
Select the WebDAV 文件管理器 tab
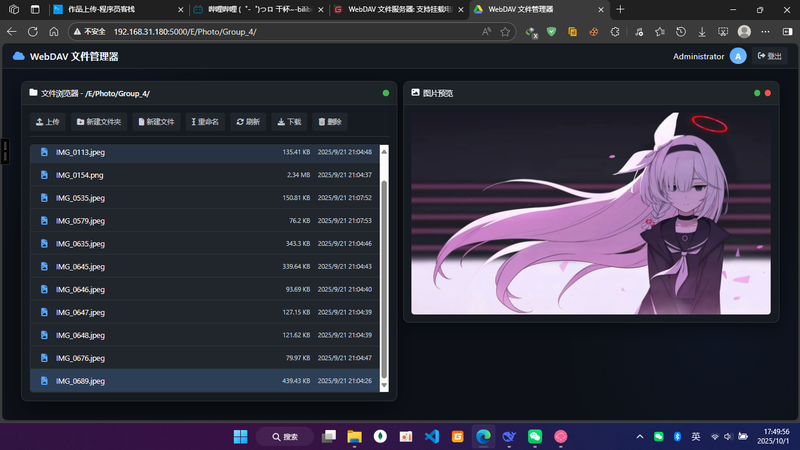tap(538, 9)
